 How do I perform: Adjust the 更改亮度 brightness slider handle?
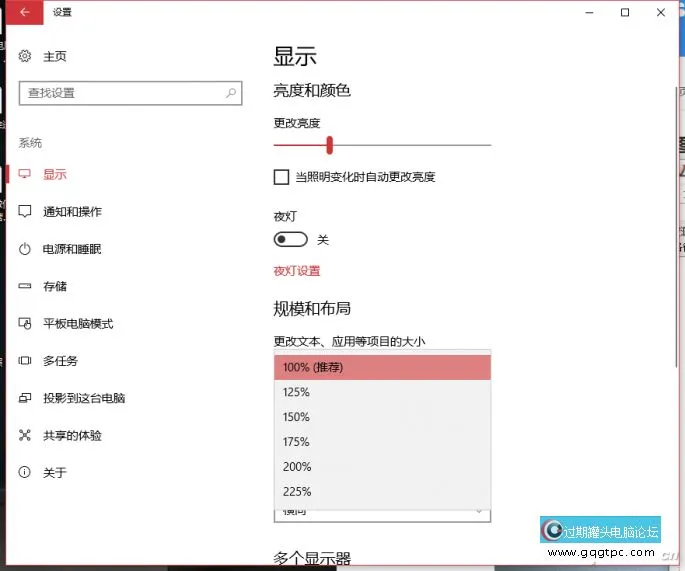click(330, 145)
